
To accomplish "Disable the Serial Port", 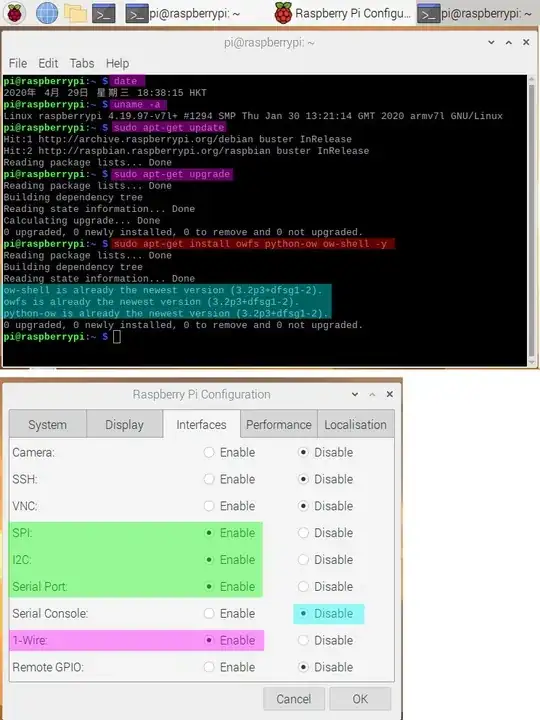I will pyautogui.click(x=326, y=586).
